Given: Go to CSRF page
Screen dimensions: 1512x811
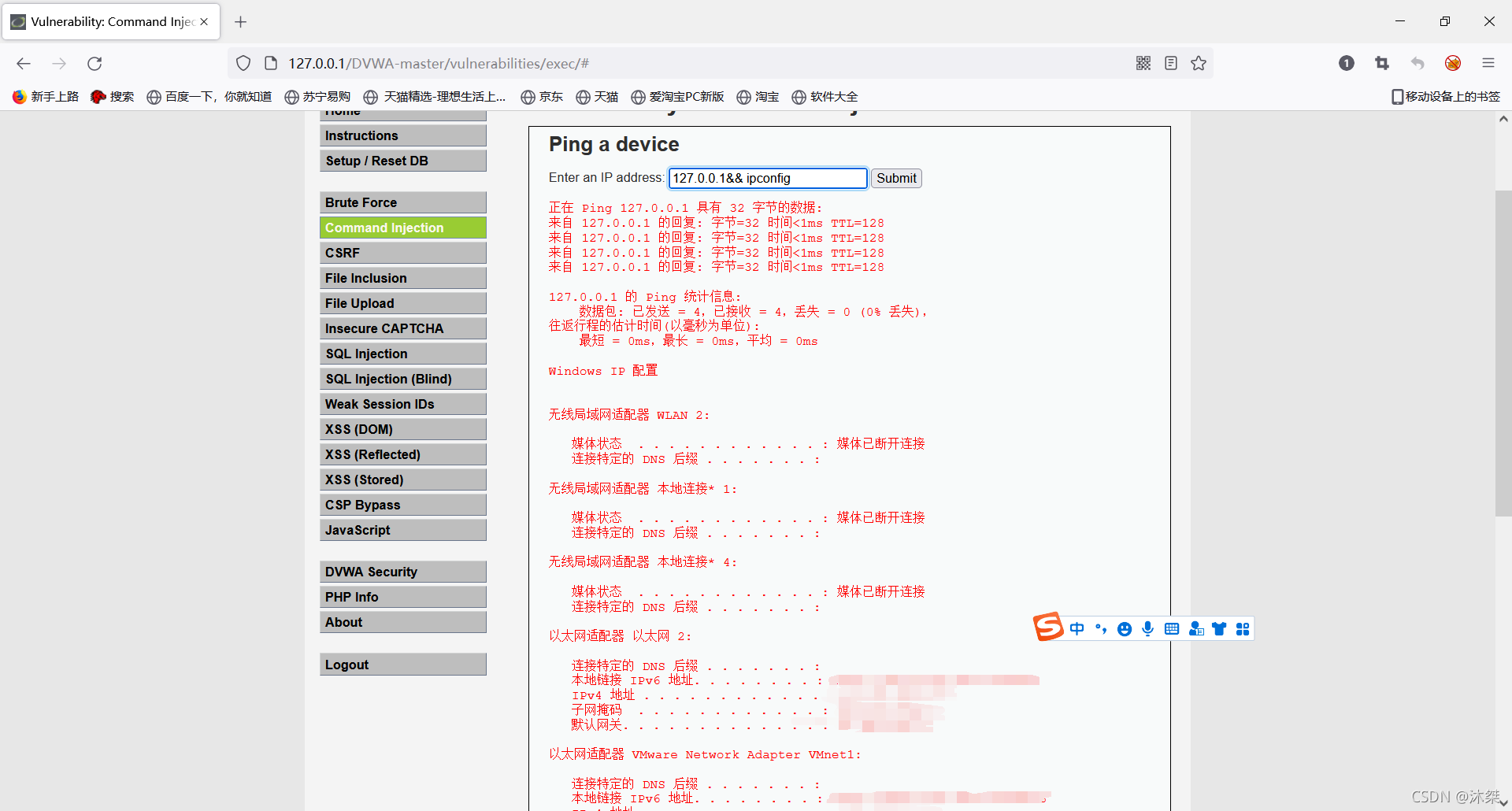Looking at the screenshot, I should coord(403,253).
